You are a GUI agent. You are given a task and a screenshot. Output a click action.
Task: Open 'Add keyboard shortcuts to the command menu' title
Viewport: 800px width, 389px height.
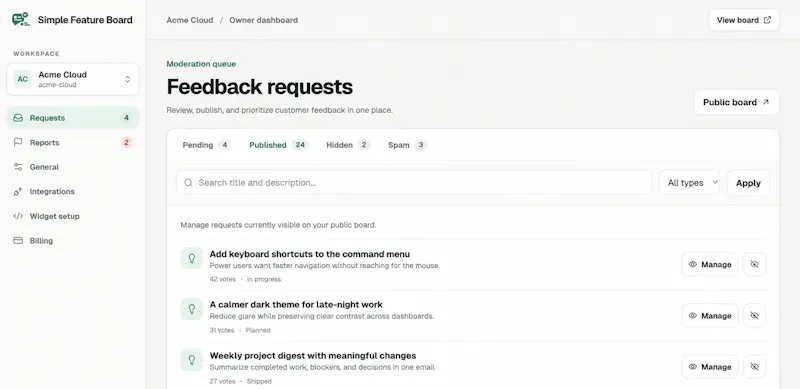coord(310,254)
